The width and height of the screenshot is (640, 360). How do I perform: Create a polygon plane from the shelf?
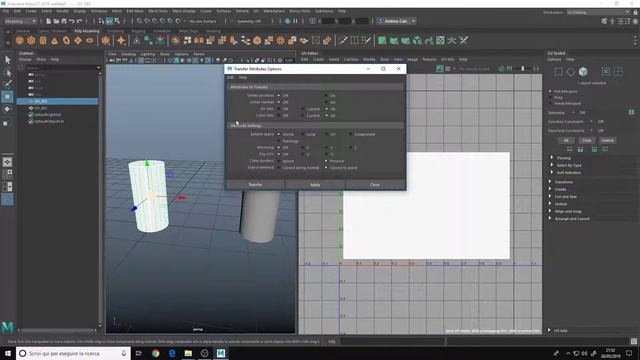78,40
